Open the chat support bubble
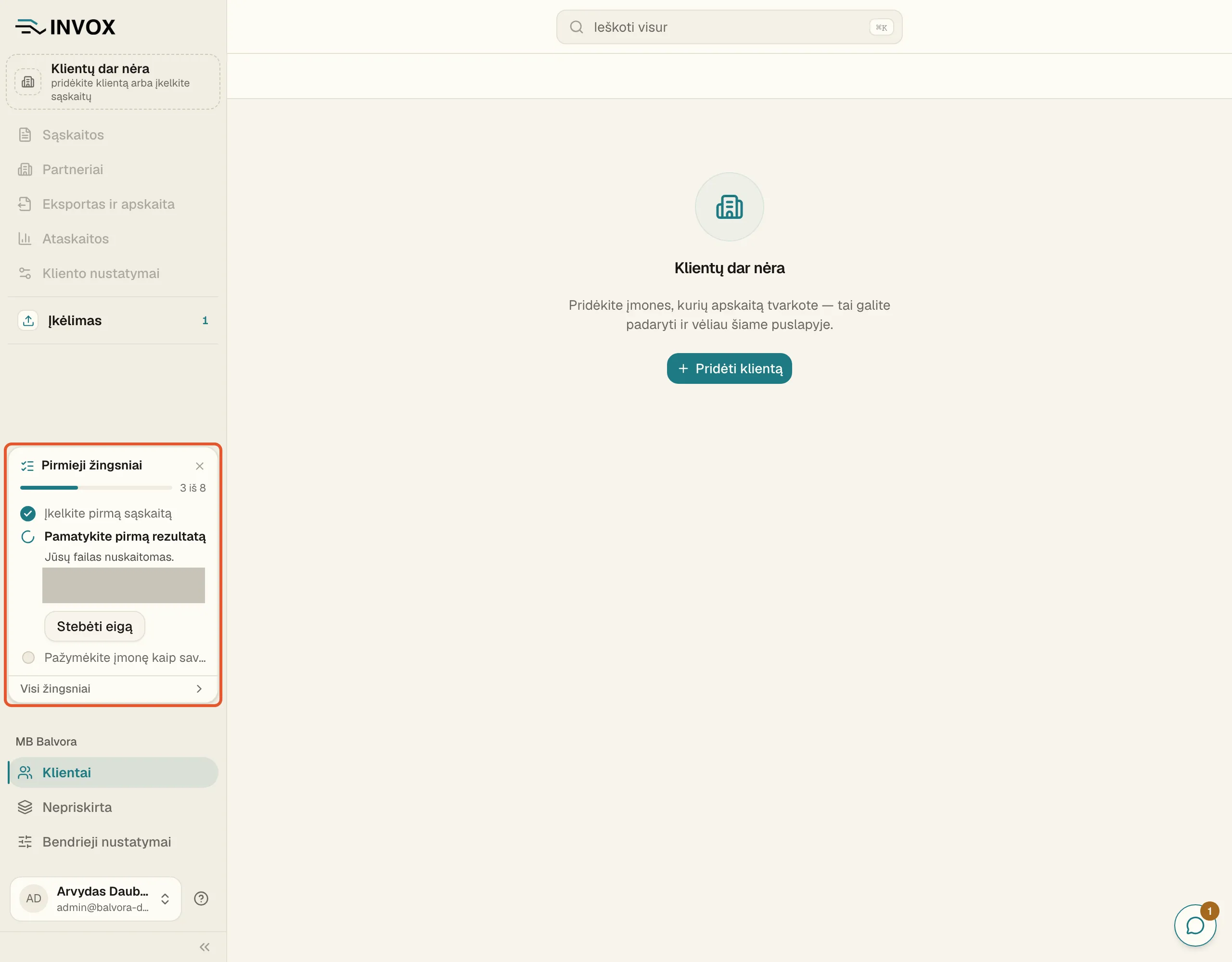 (x=1195, y=925)
